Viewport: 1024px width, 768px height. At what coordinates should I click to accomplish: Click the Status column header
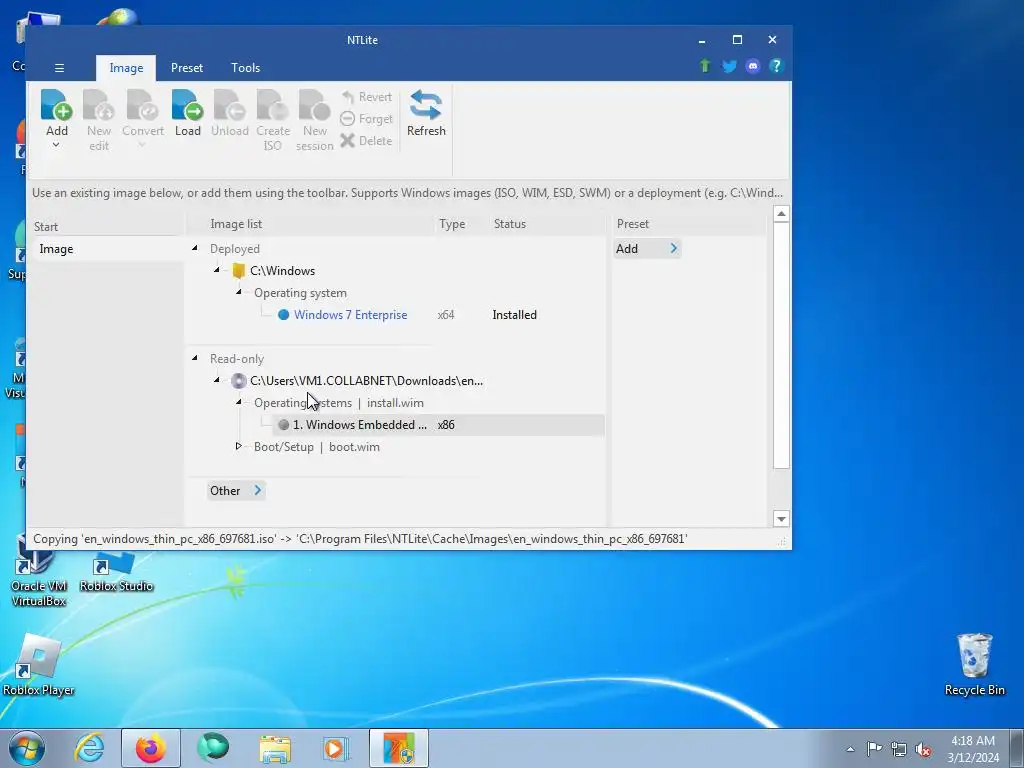click(509, 224)
